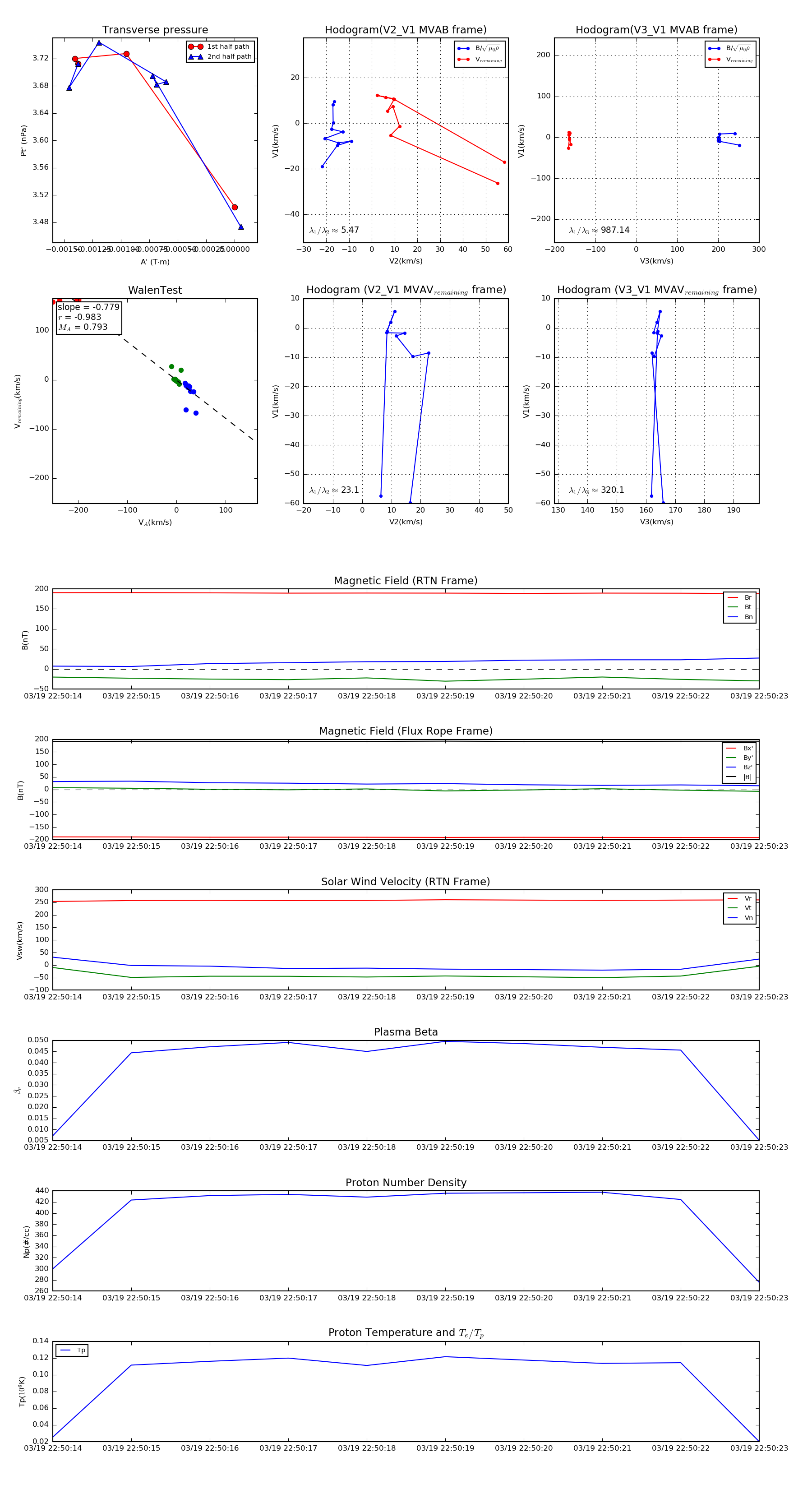
Task: Click the 'Transverse pressure' plot title
Action: [x=155, y=30]
